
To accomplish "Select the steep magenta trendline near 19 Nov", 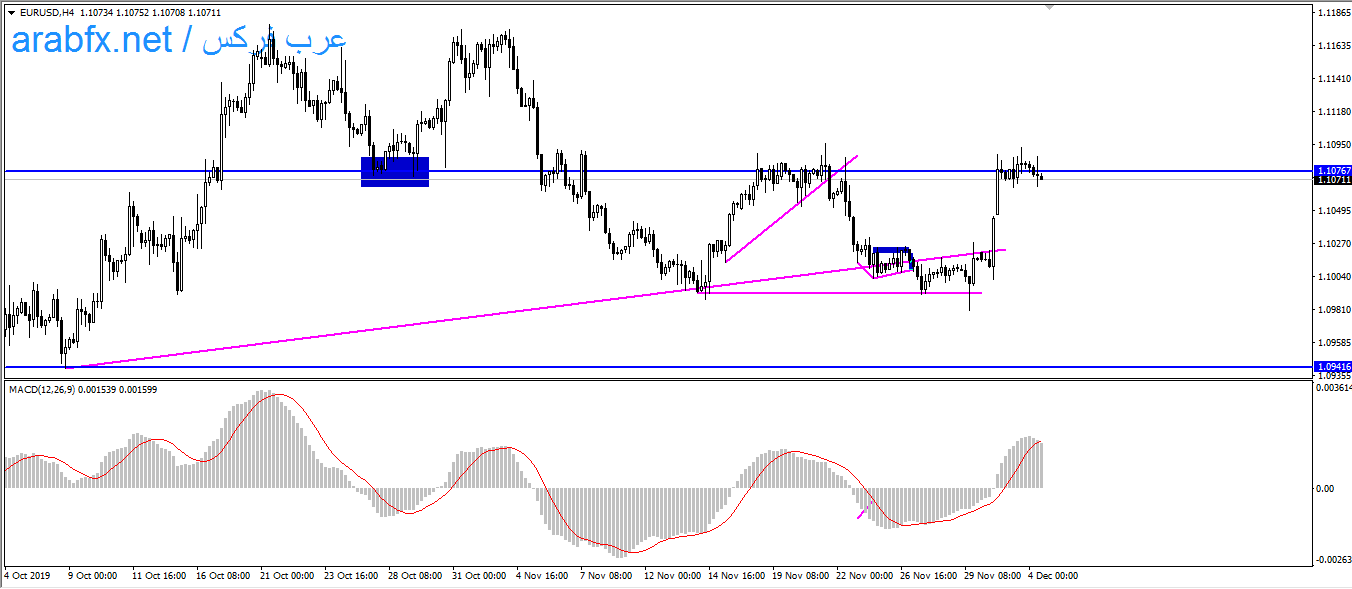I will pos(790,210).
